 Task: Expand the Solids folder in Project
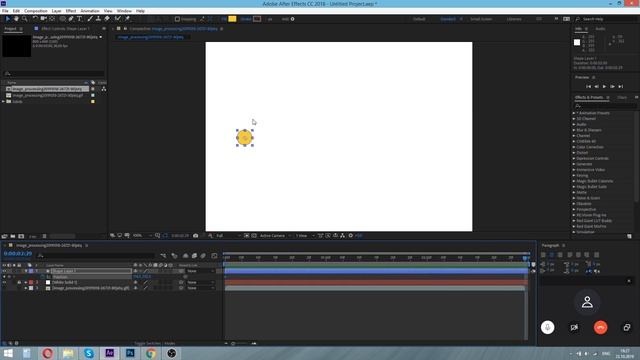[x=4, y=101]
